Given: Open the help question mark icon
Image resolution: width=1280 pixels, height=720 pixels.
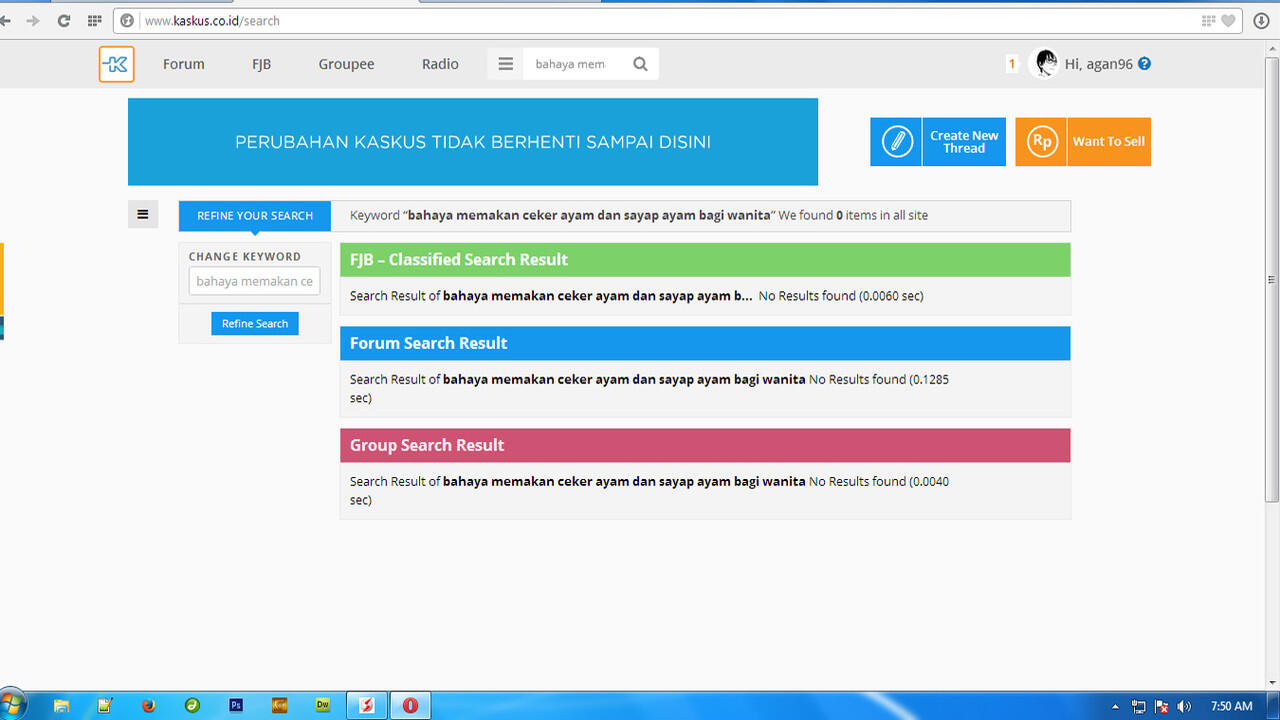Looking at the screenshot, I should (1145, 64).
